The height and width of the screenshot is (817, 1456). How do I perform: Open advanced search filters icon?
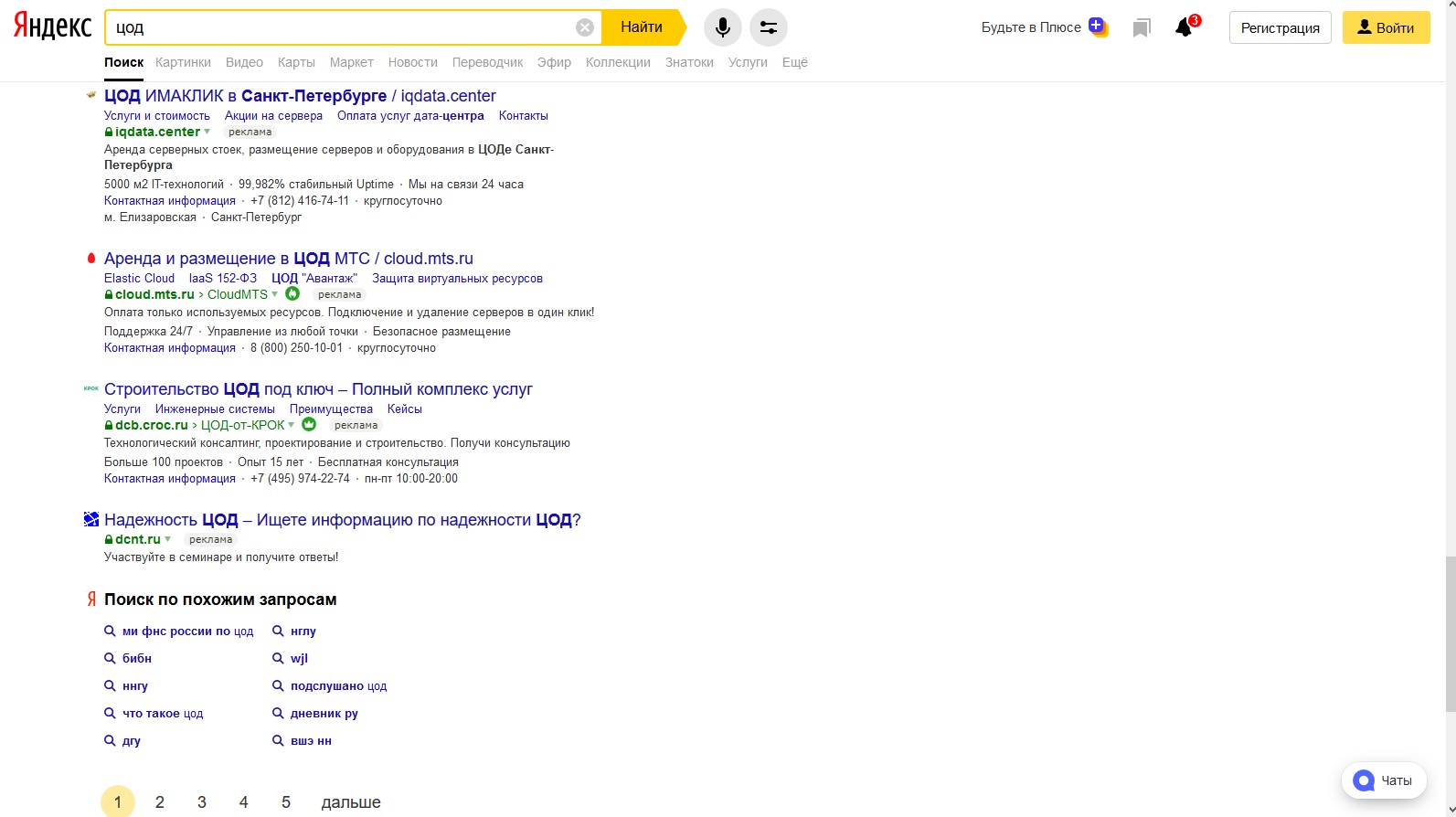click(x=769, y=27)
